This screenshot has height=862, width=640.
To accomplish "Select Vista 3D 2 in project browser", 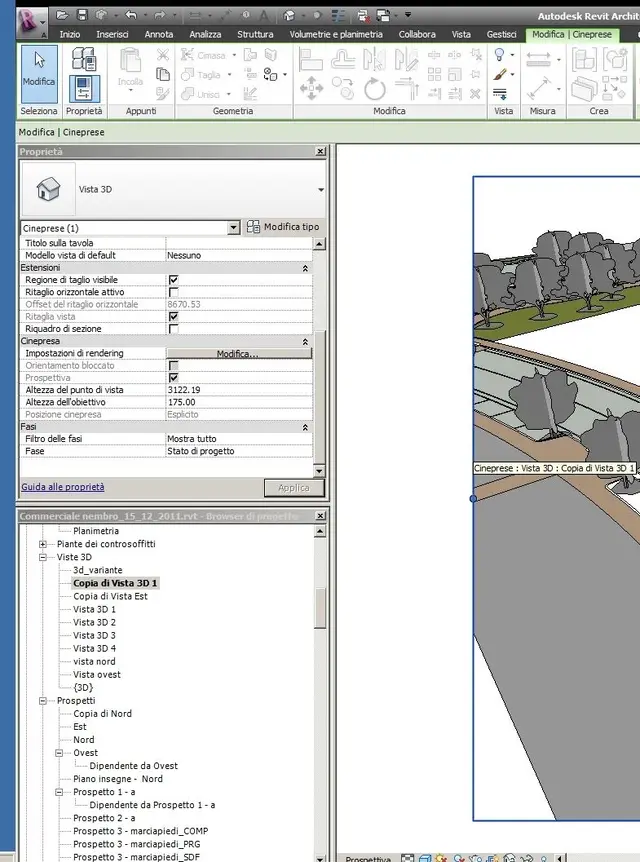I will pos(95,622).
